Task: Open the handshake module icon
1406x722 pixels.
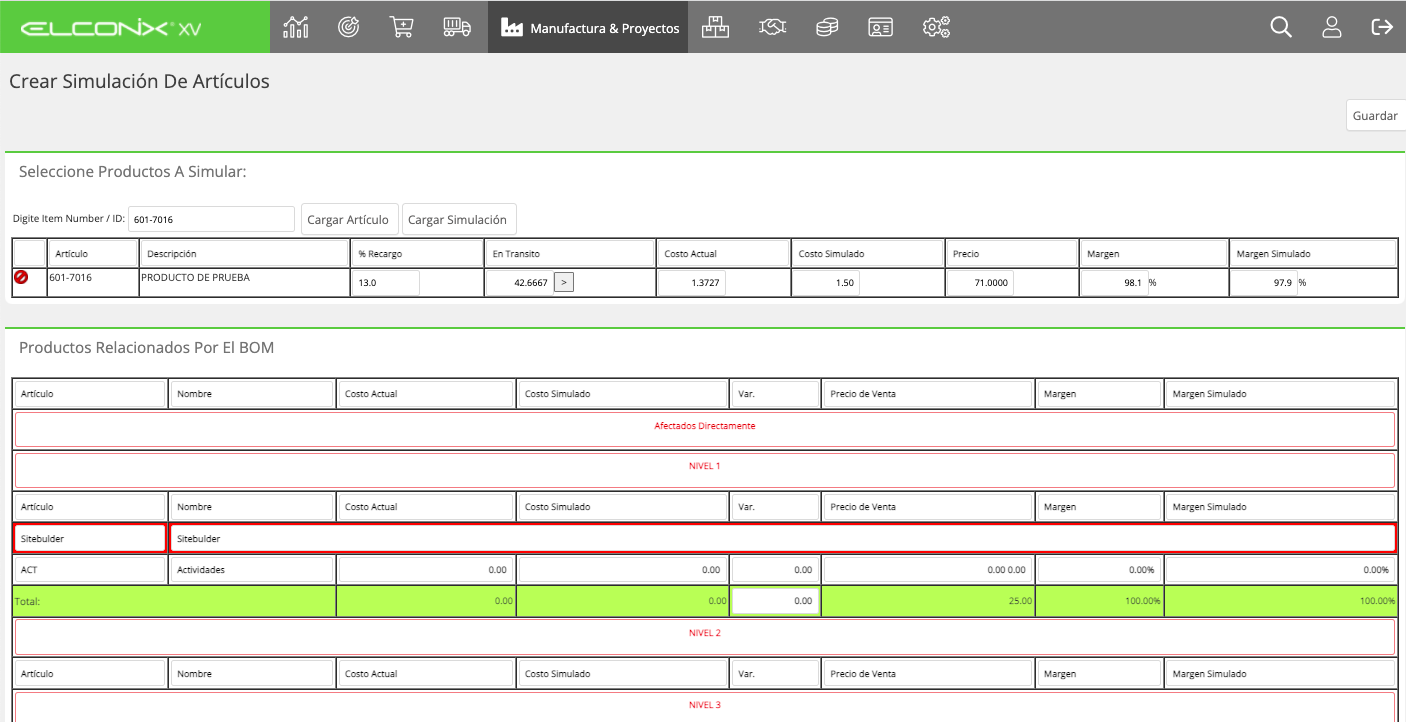Action: click(x=772, y=27)
